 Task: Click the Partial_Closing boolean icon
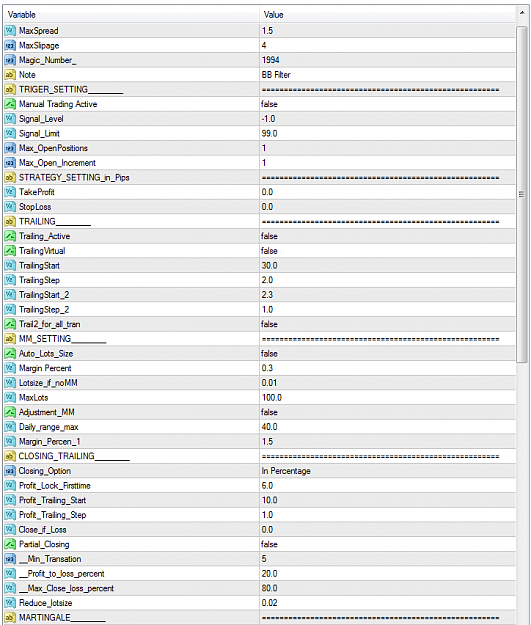[10, 544]
